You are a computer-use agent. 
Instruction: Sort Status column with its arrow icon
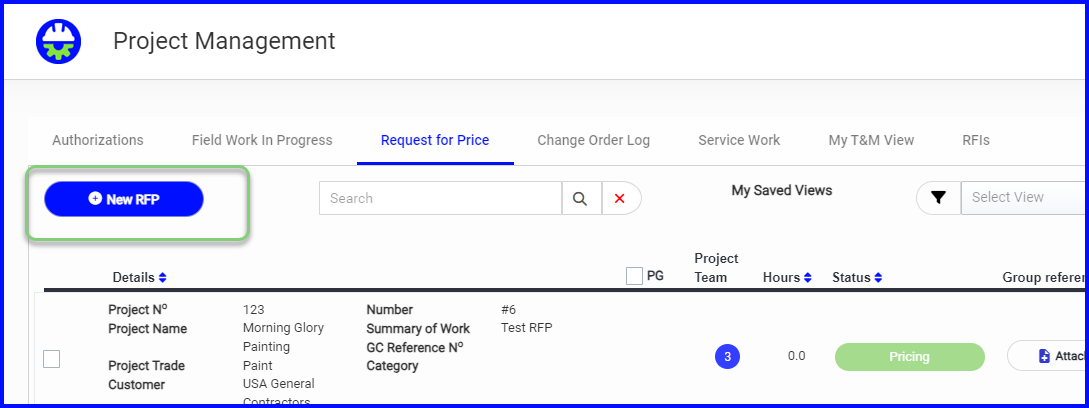coord(879,277)
